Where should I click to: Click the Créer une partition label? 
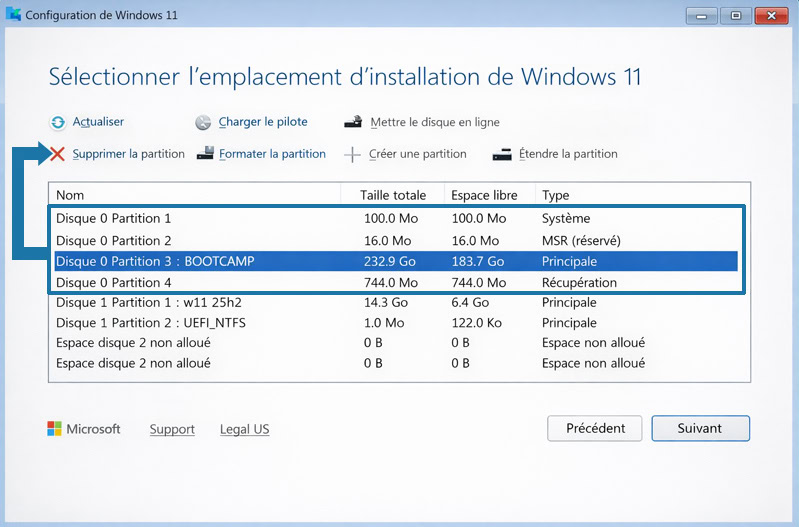point(417,154)
